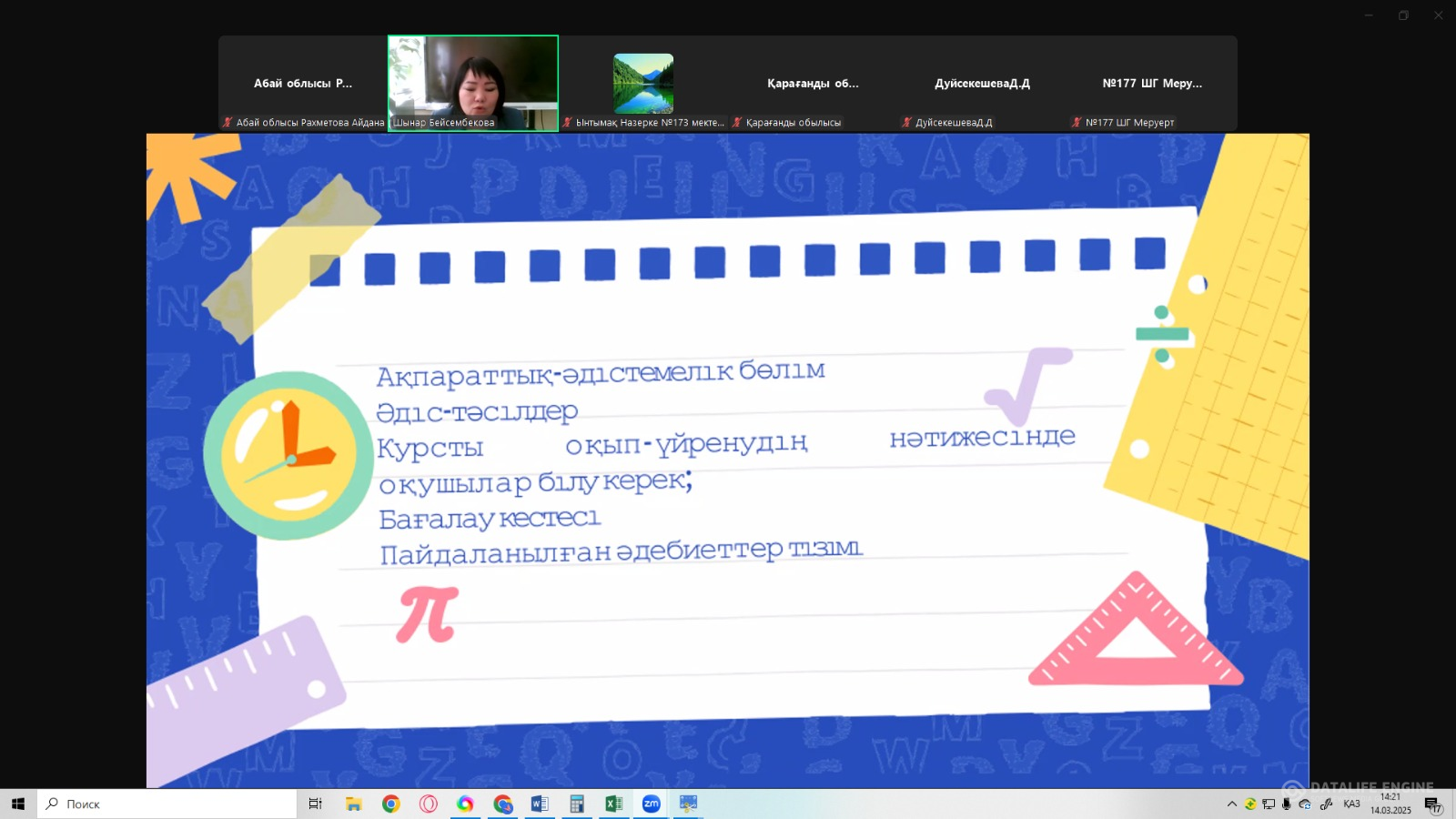Open the notification center
Image resolution: width=1456 pixels, height=819 pixels.
(x=1432, y=804)
